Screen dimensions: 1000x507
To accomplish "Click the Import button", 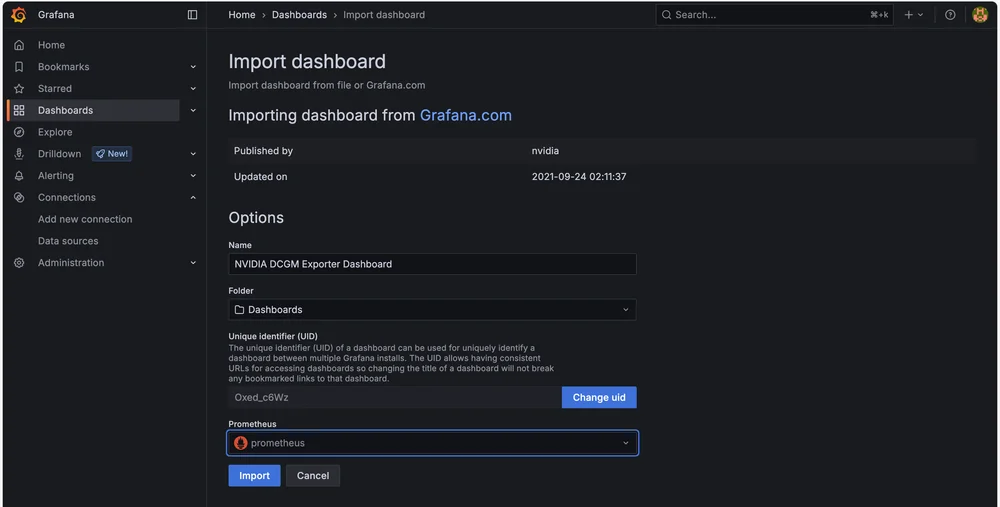I will coord(254,476).
